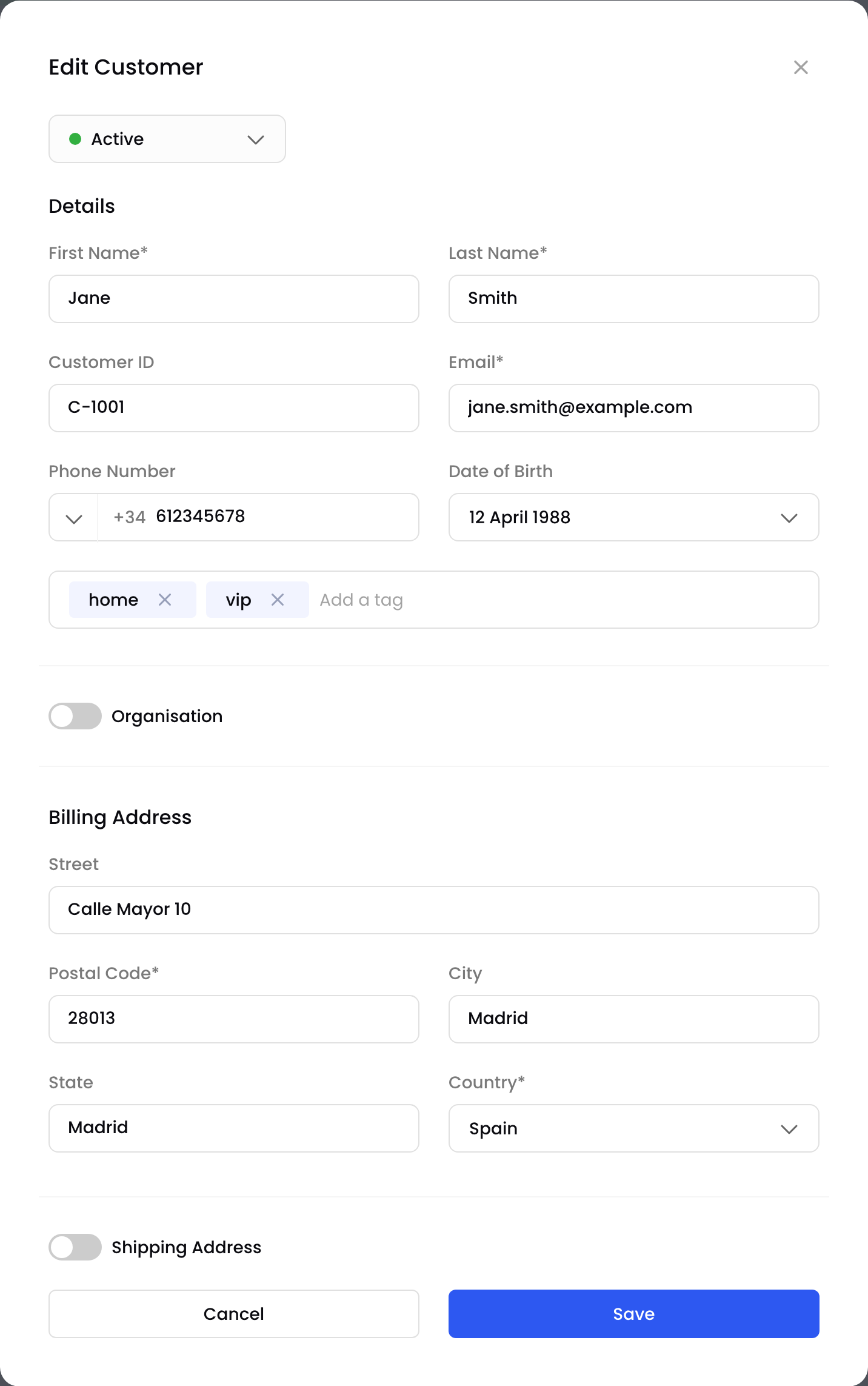The width and height of the screenshot is (868, 1386).
Task: Edit the First Name field
Action: tap(234, 299)
